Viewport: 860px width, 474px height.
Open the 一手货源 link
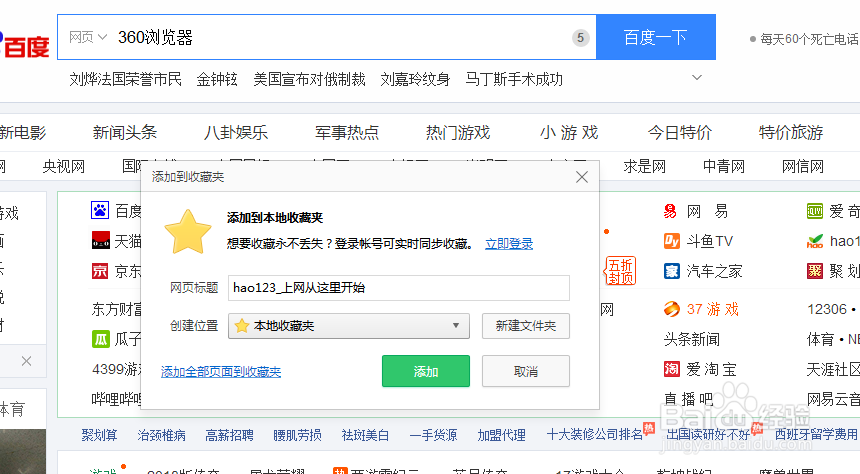433,435
